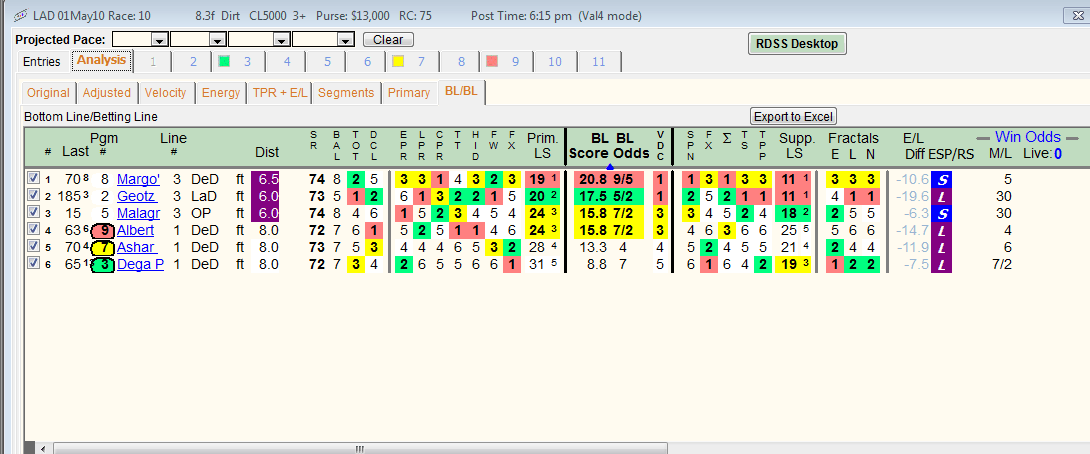1090x454 pixels.
Task: Switch to the Entries tab
Action: pos(42,61)
